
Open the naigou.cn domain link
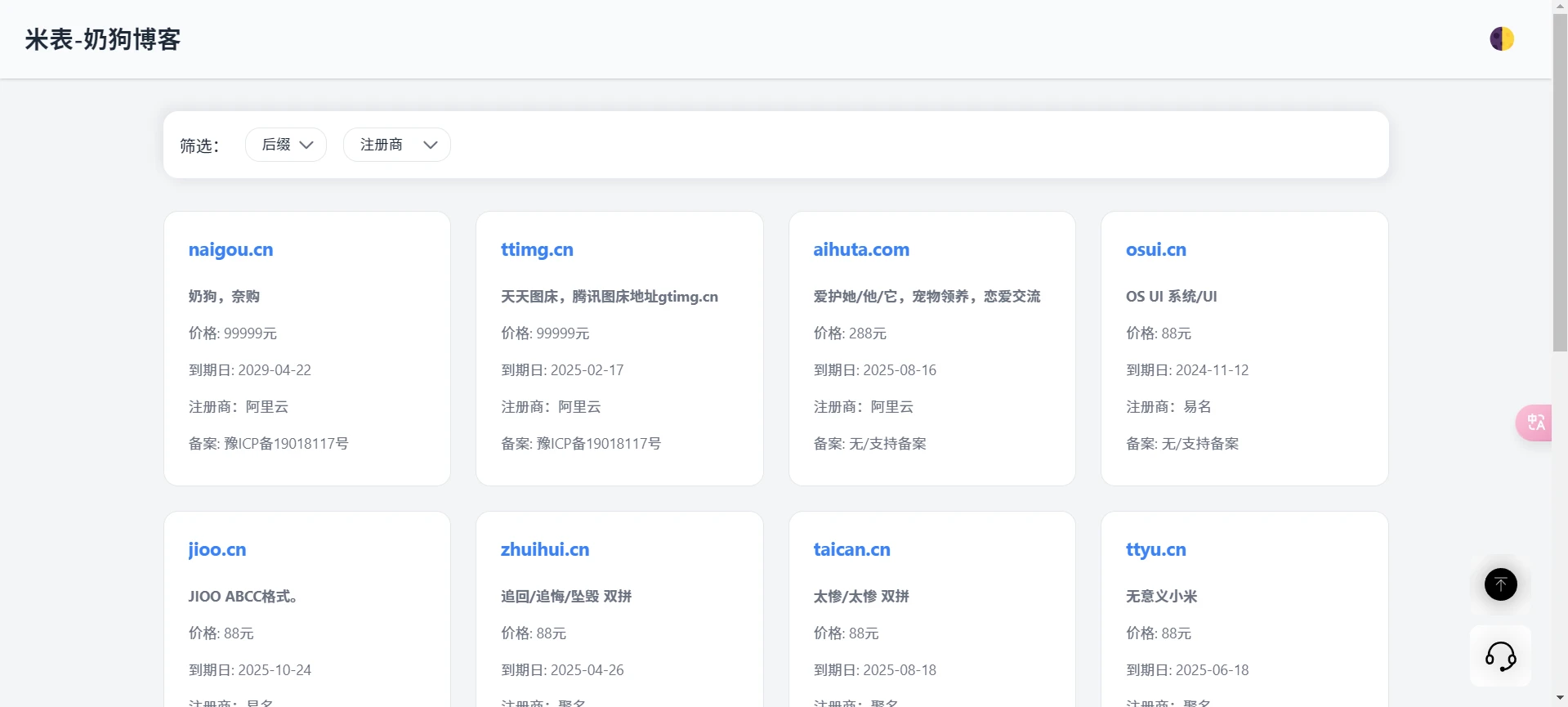pyautogui.click(x=230, y=250)
